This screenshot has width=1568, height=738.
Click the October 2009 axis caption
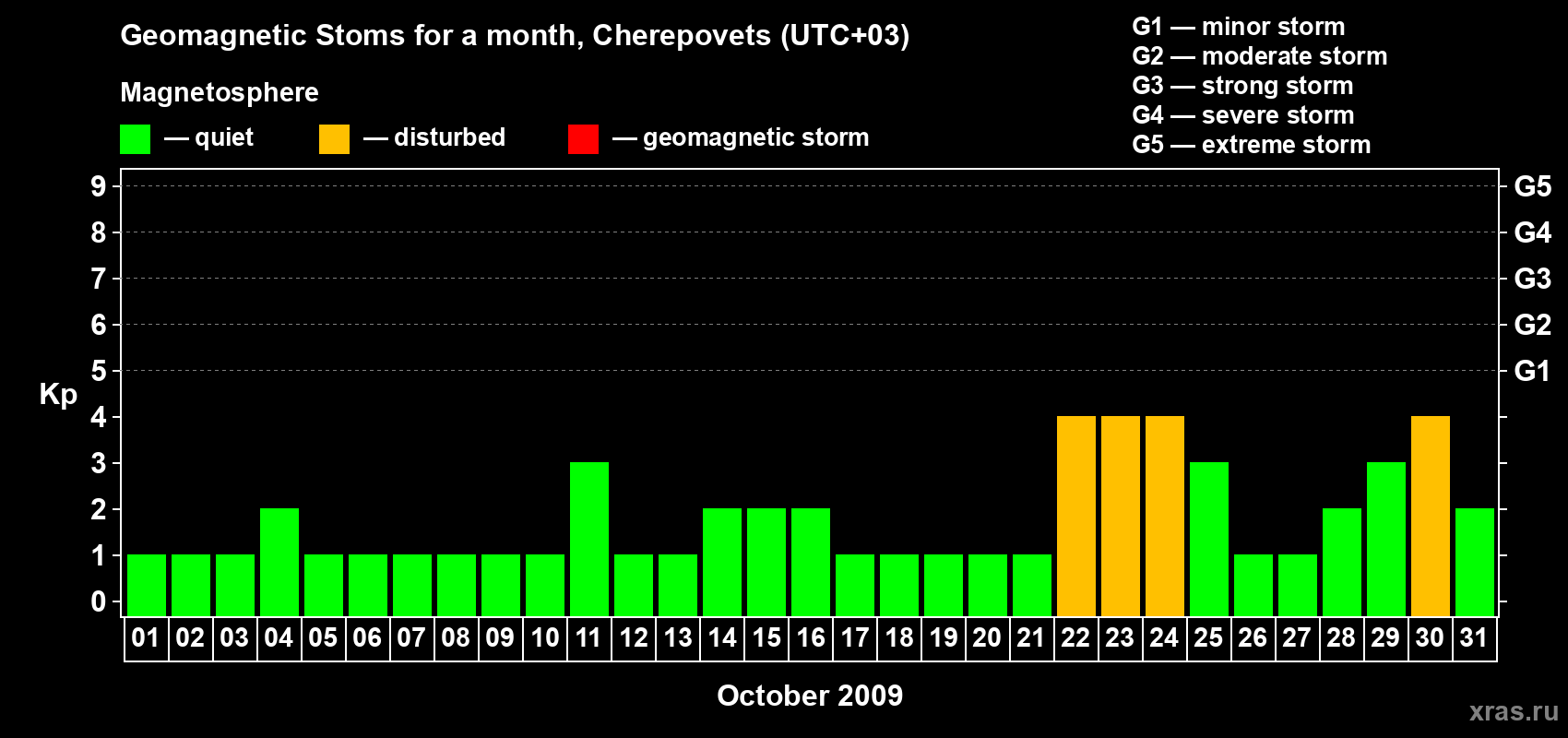pyautogui.click(x=810, y=696)
